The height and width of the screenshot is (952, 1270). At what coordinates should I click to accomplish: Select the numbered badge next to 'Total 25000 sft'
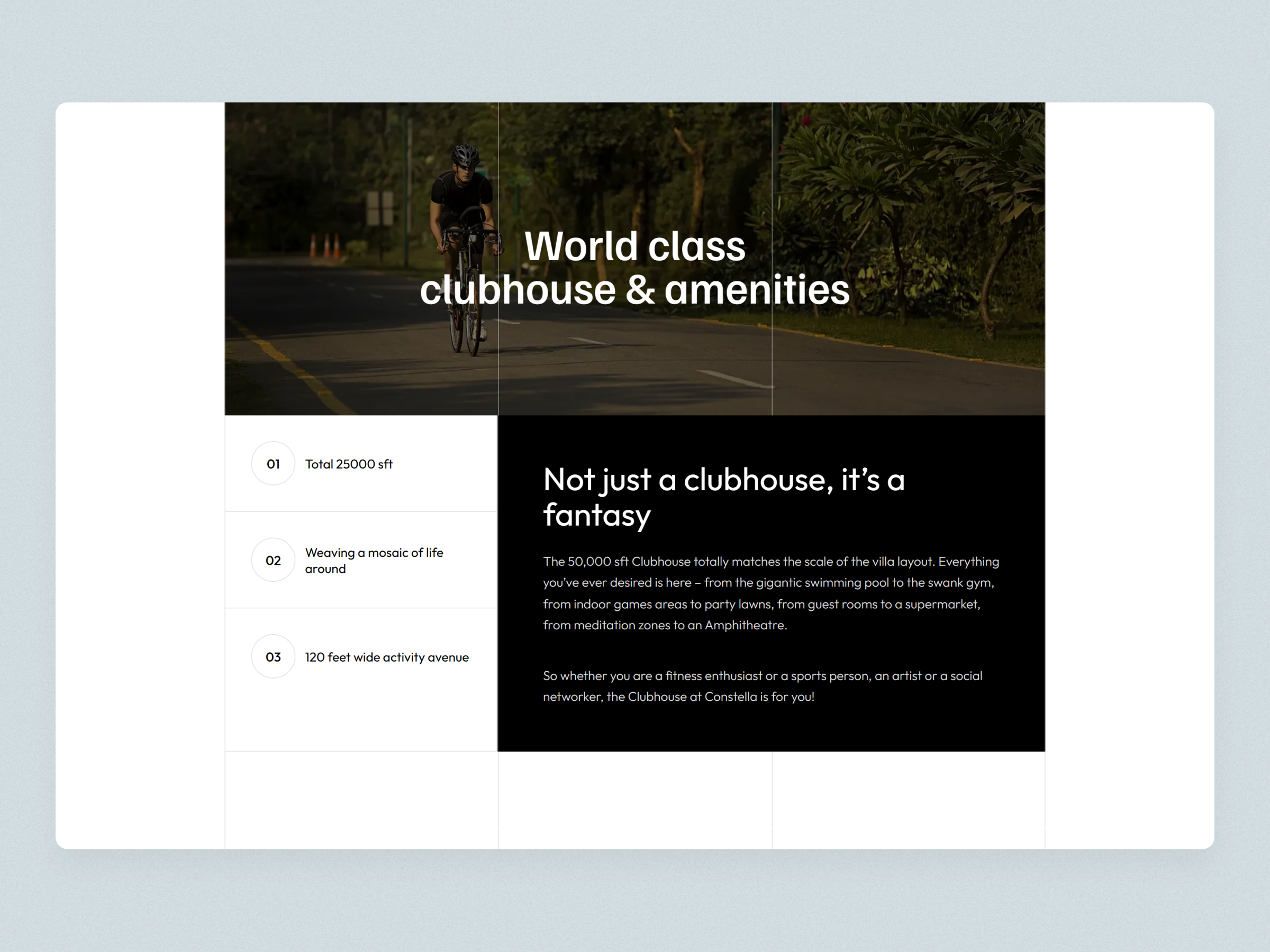point(273,464)
